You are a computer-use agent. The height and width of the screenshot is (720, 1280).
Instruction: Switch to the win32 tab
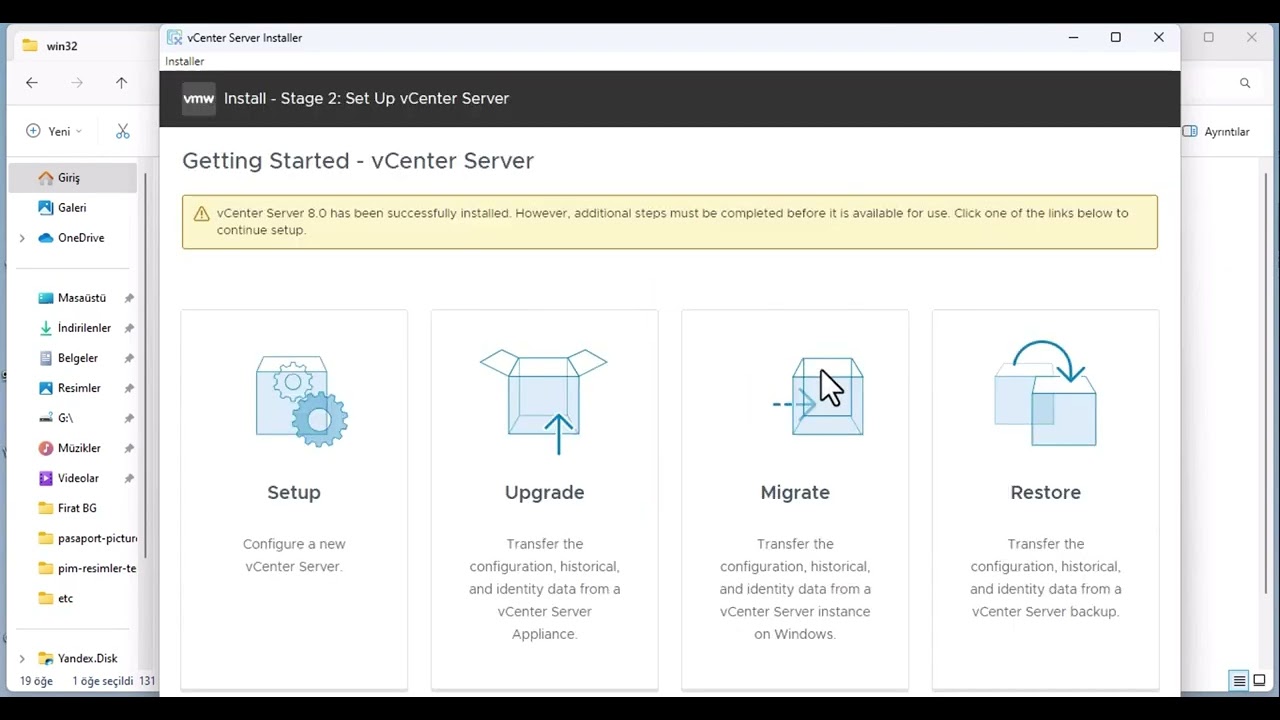point(62,46)
